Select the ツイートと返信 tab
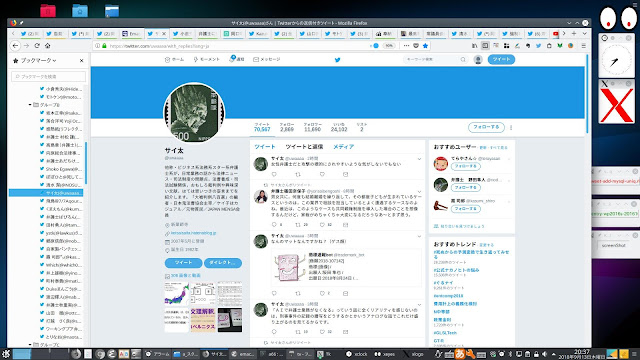Viewport: 640px width, 360px height. click(304, 147)
